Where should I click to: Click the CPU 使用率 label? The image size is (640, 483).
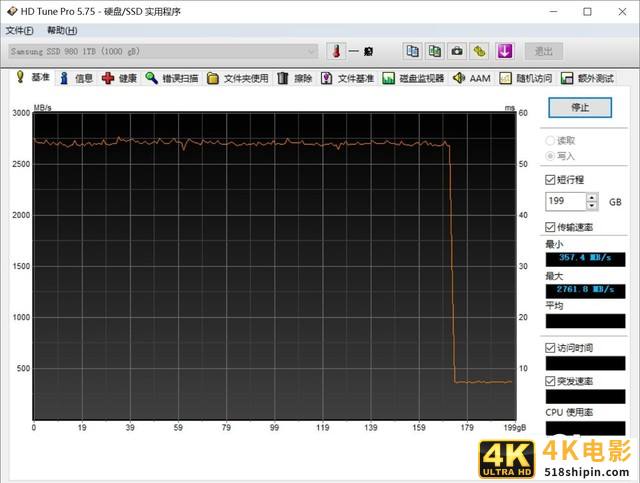(x=569, y=412)
